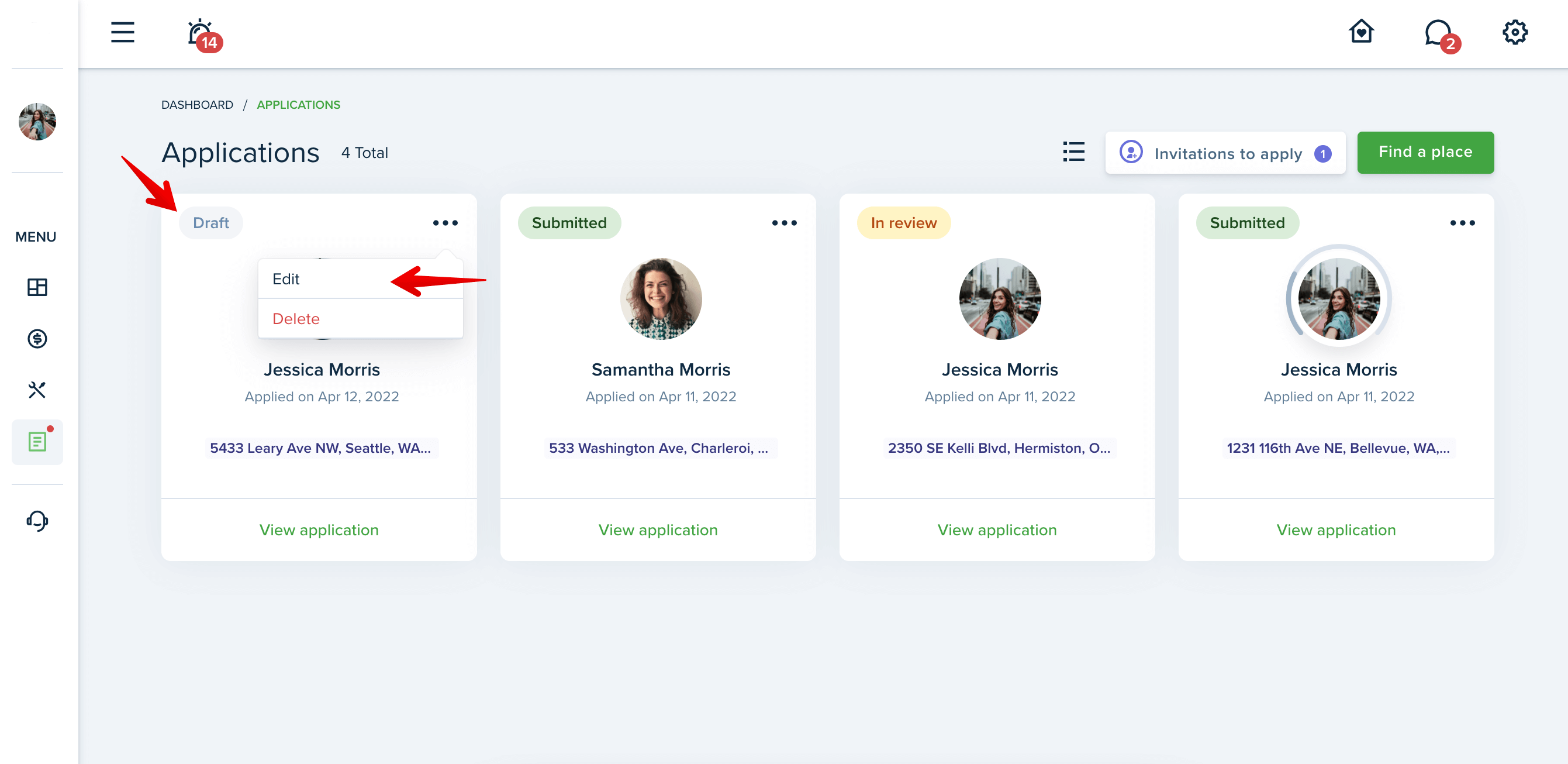Click Samantha Morris name

point(661,370)
